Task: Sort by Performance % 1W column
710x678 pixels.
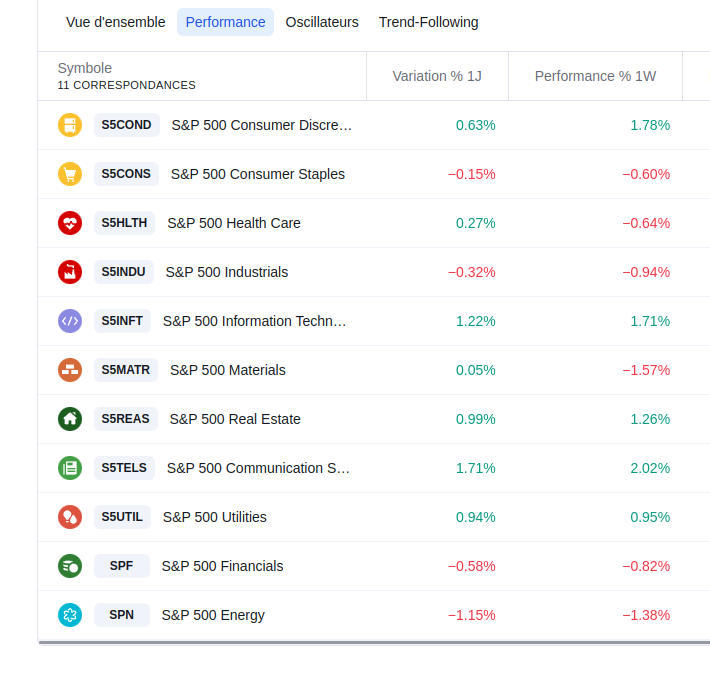Action: [x=595, y=76]
